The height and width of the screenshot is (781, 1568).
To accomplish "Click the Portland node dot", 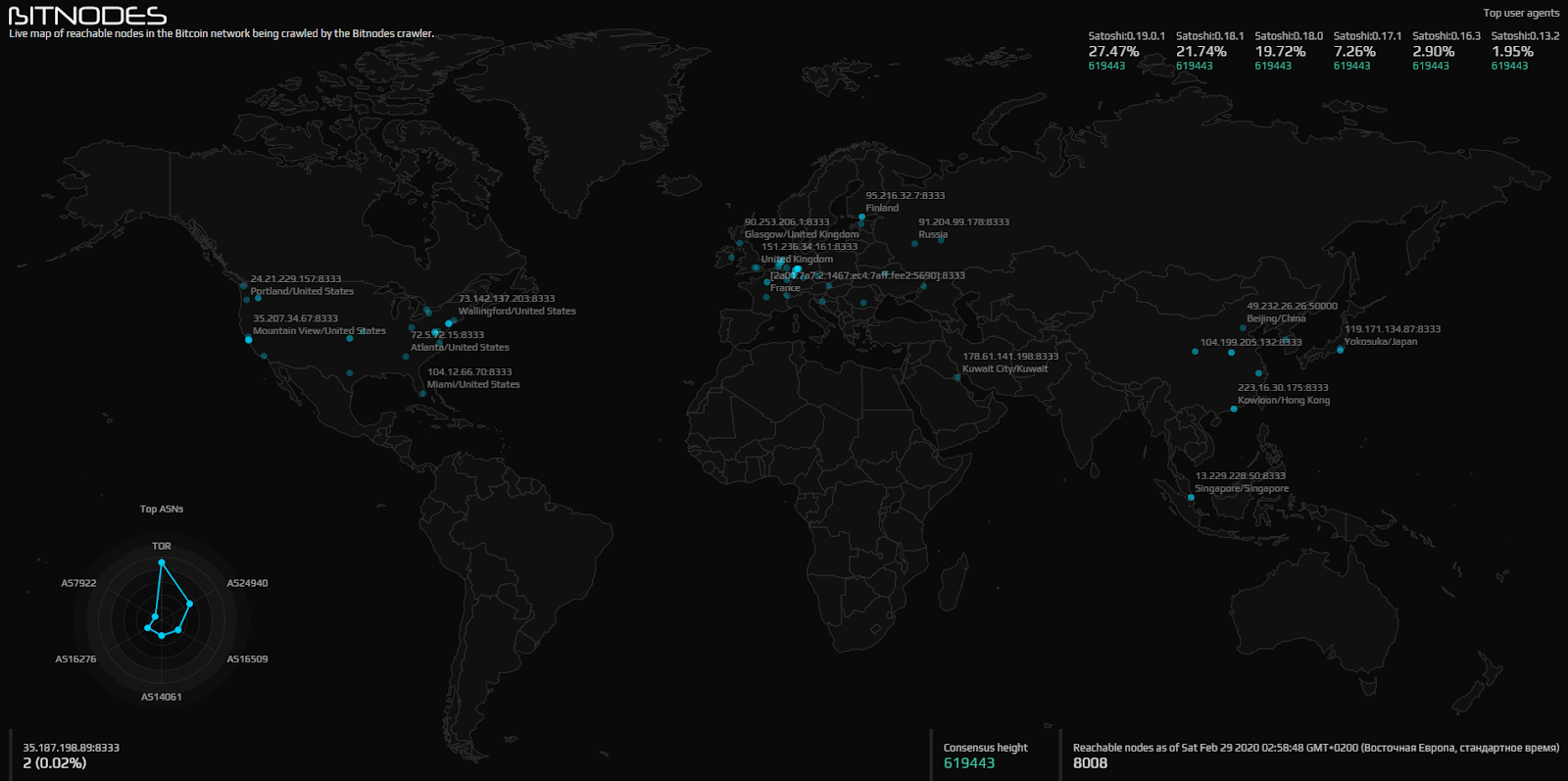I will (x=244, y=286).
